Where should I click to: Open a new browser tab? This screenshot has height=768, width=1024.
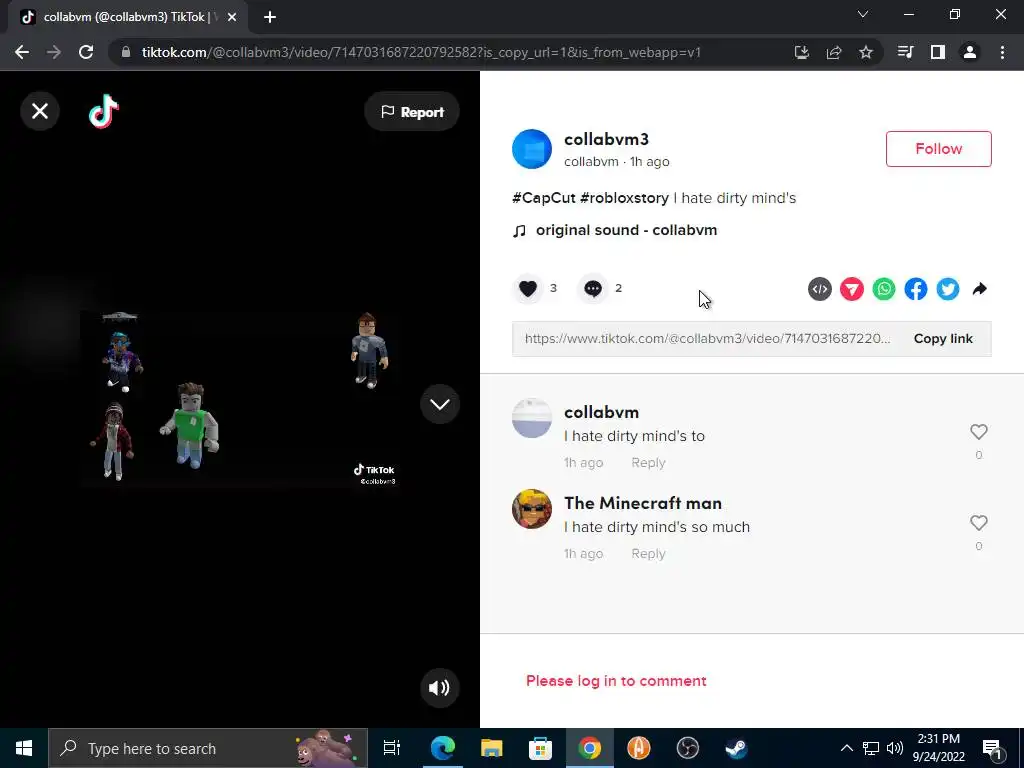tap(270, 17)
